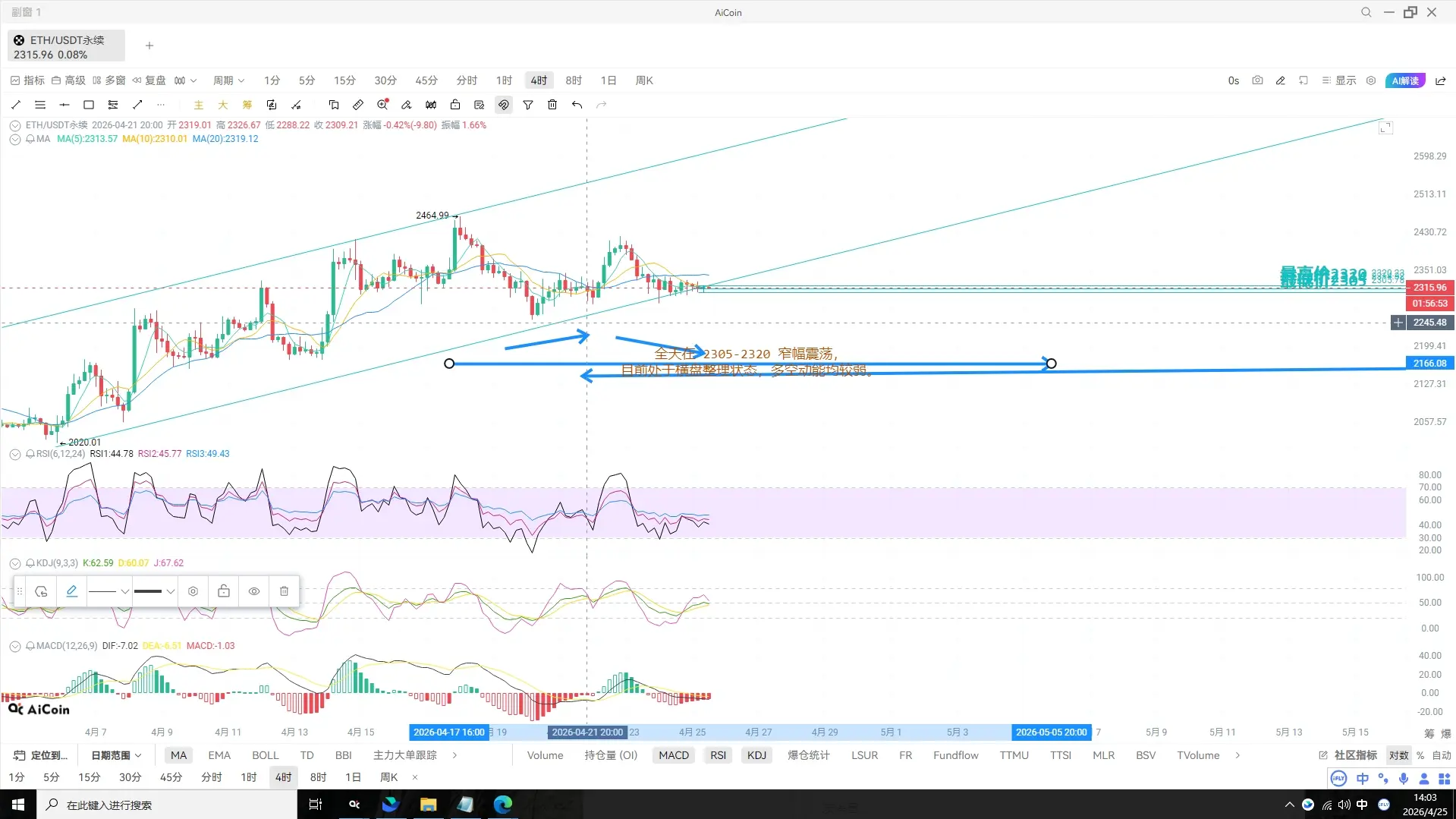The width and height of the screenshot is (1456, 819).
Task: Open the pencil edit tool at top right
Action: pyautogui.click(x=1281, y=80)
